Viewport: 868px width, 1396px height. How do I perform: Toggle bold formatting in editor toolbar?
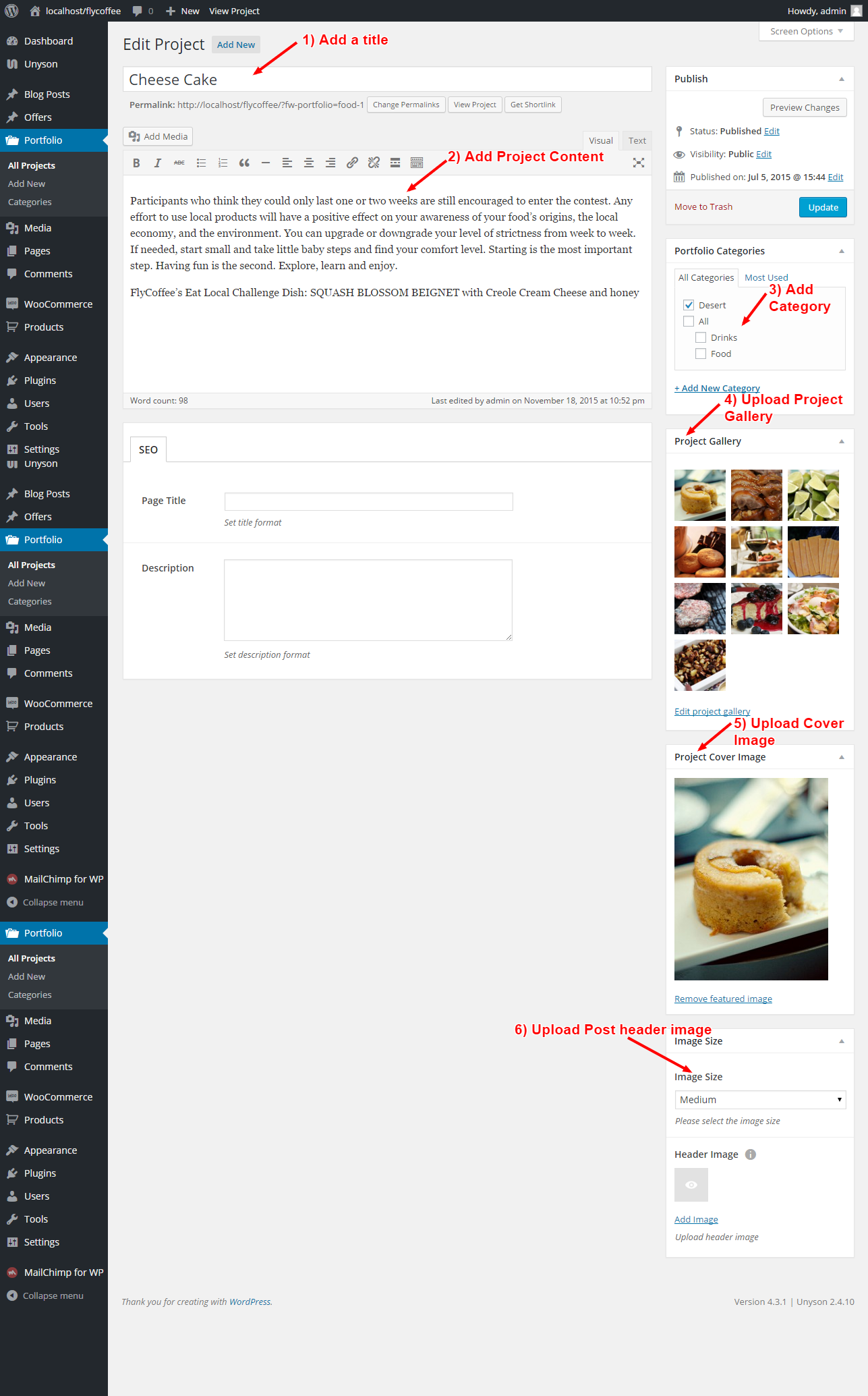(136, 163)
